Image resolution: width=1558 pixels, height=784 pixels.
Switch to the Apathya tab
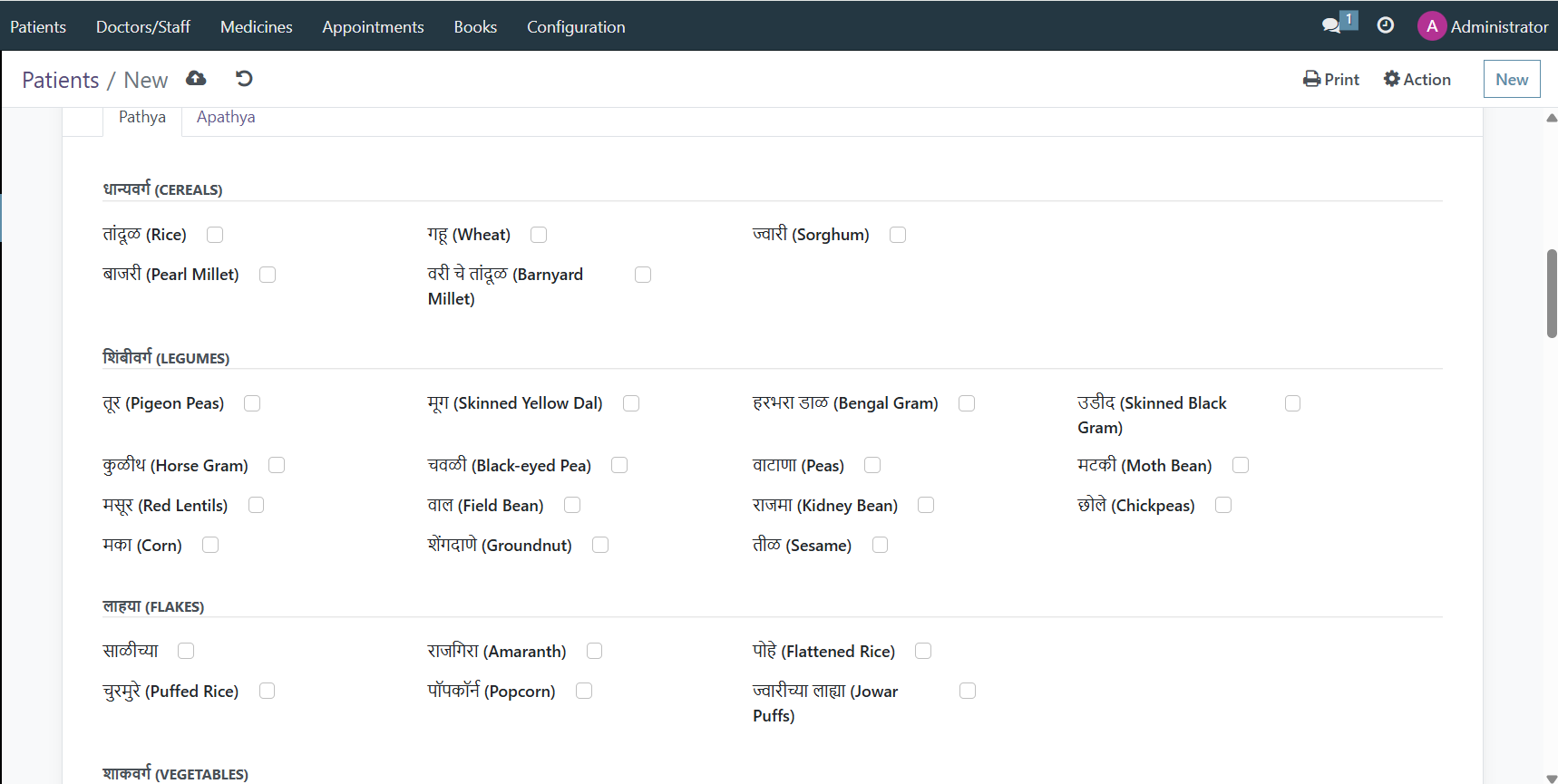click(226, 117)
